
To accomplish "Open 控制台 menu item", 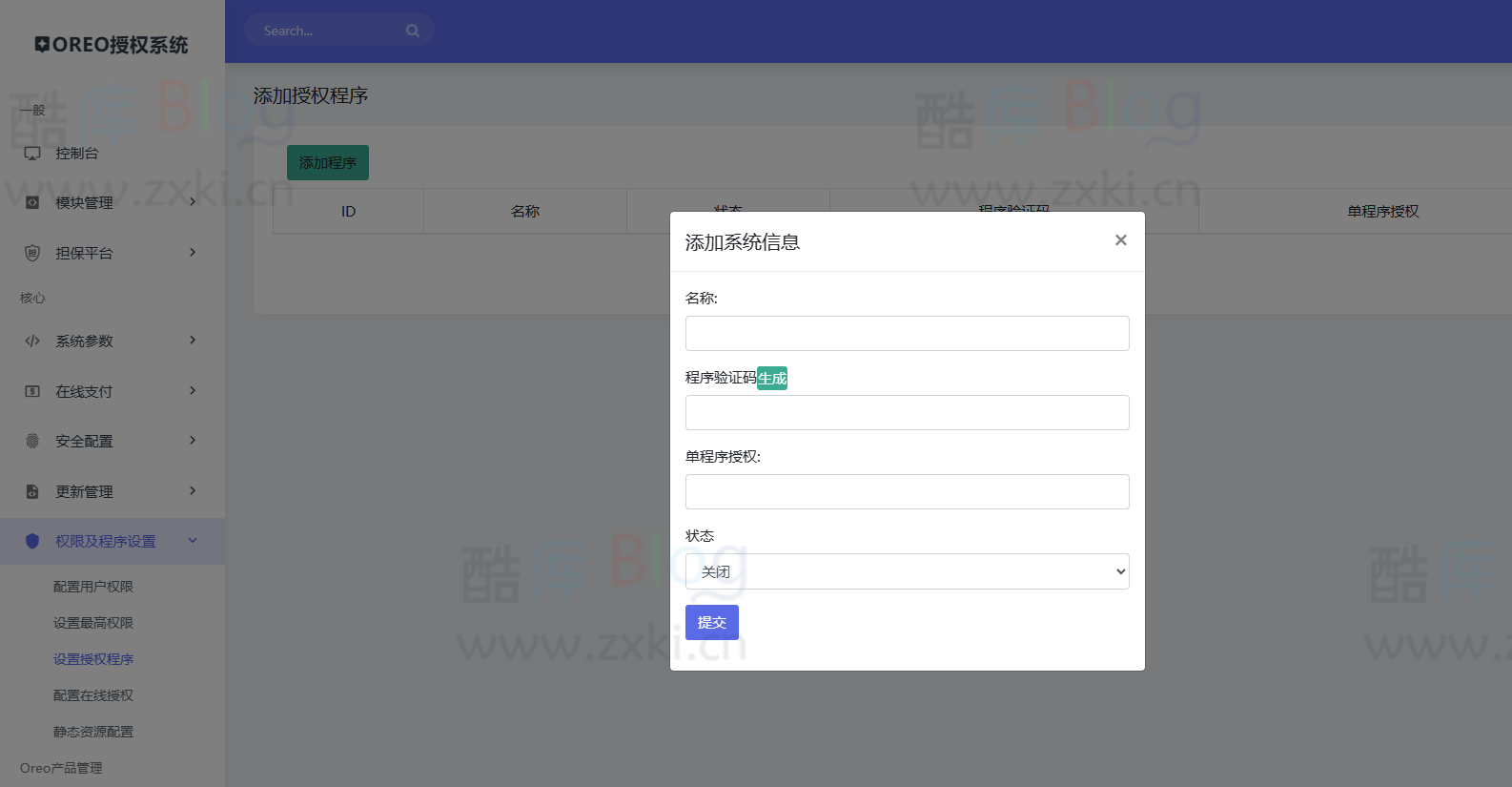I will point(112,153).
